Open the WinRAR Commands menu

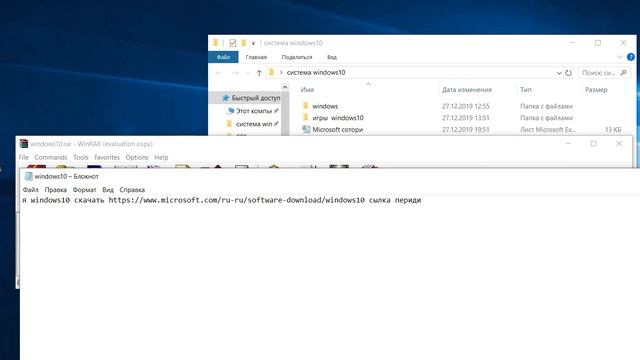(51, 157)
